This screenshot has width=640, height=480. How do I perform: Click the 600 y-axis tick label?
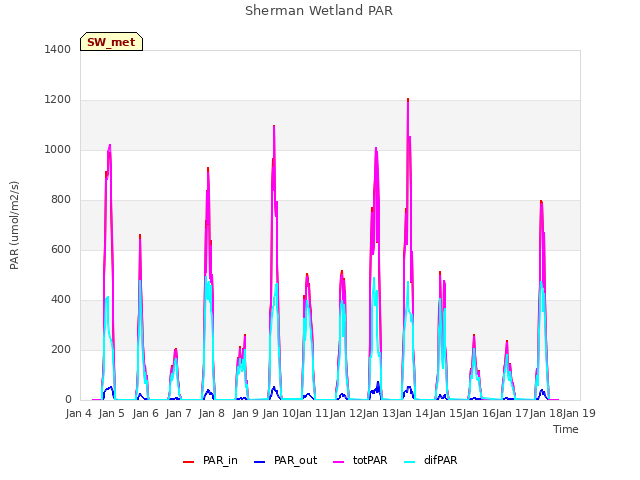tap(61, 250)
